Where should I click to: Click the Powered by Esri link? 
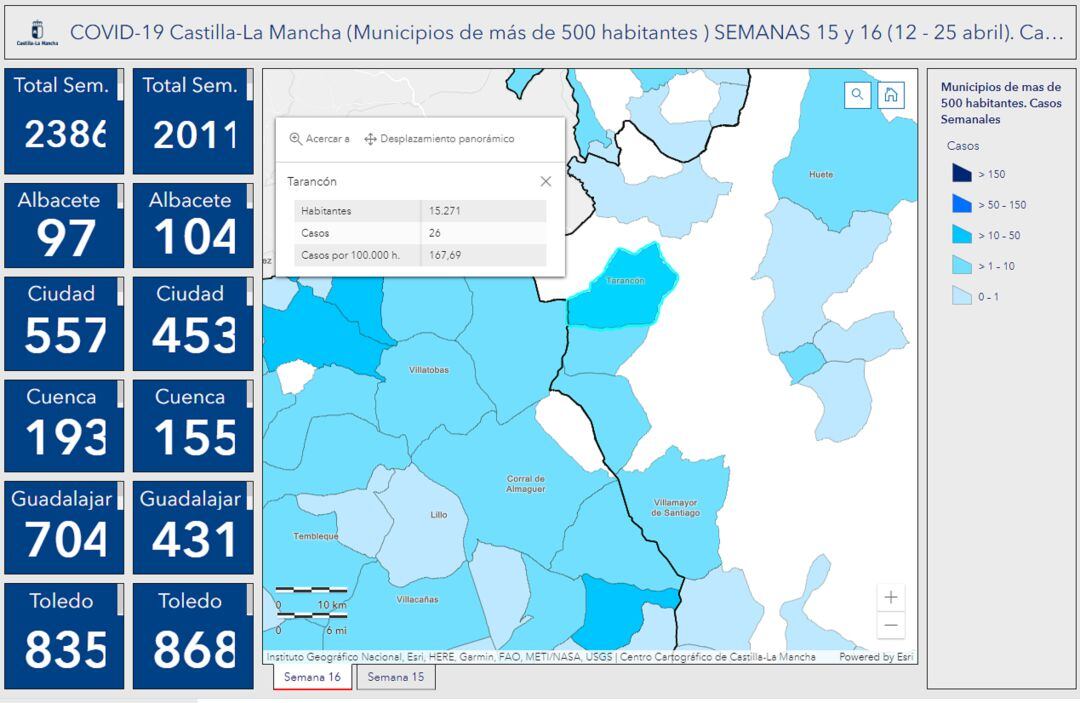pyautogui.click(x=875, y=658)
